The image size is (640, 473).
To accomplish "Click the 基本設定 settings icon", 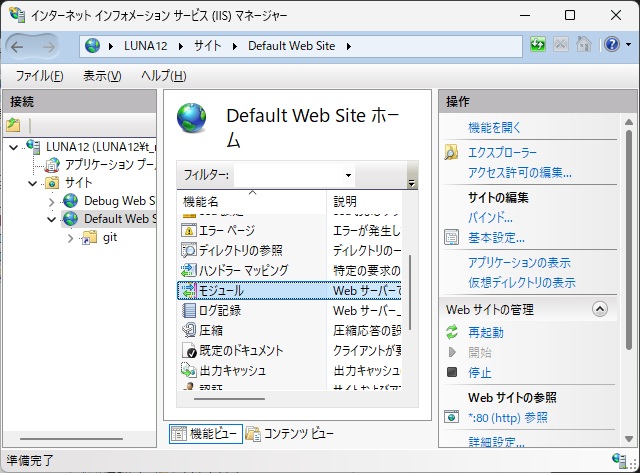I will click(451, 237).
